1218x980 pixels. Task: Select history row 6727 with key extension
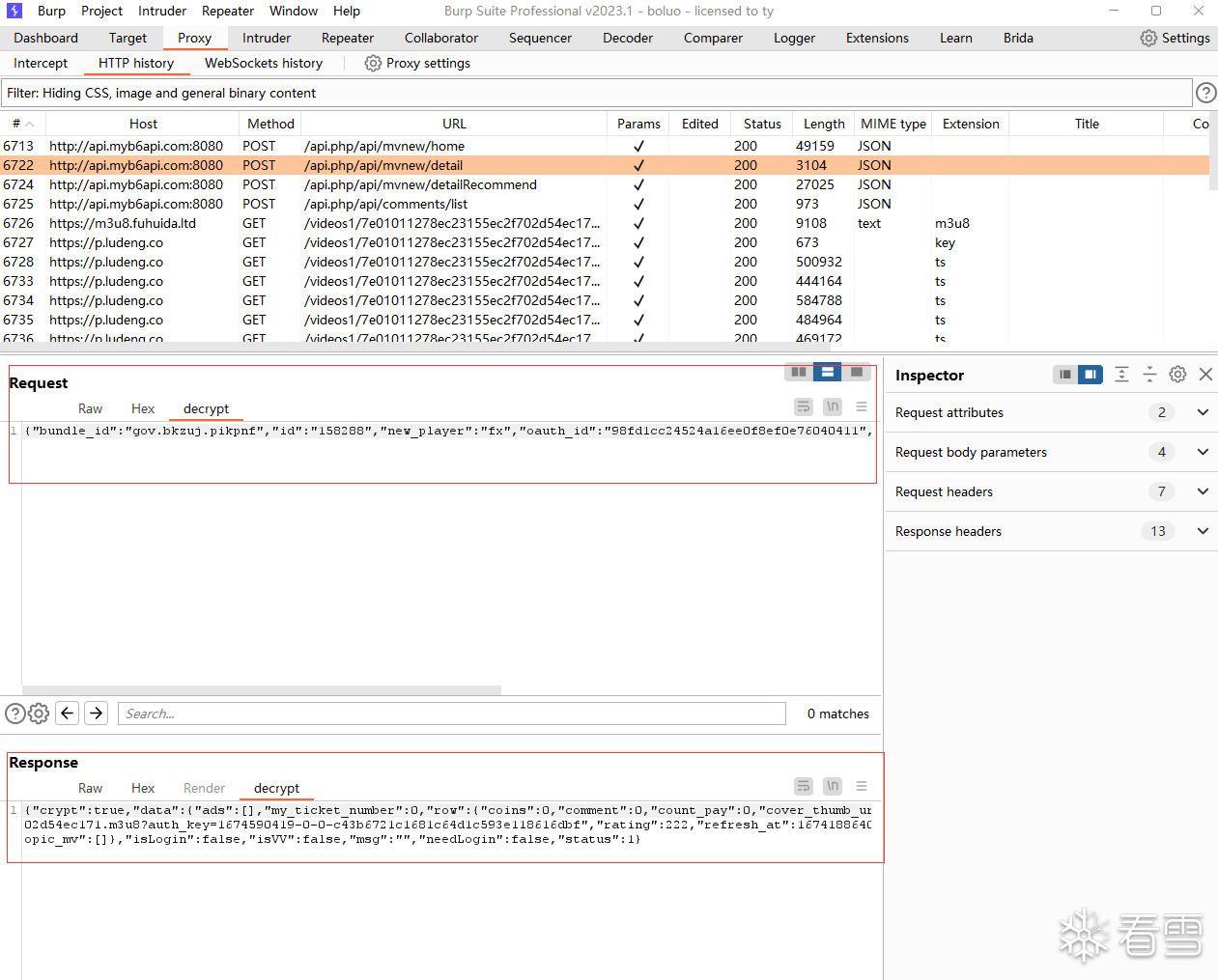point(605,242)
